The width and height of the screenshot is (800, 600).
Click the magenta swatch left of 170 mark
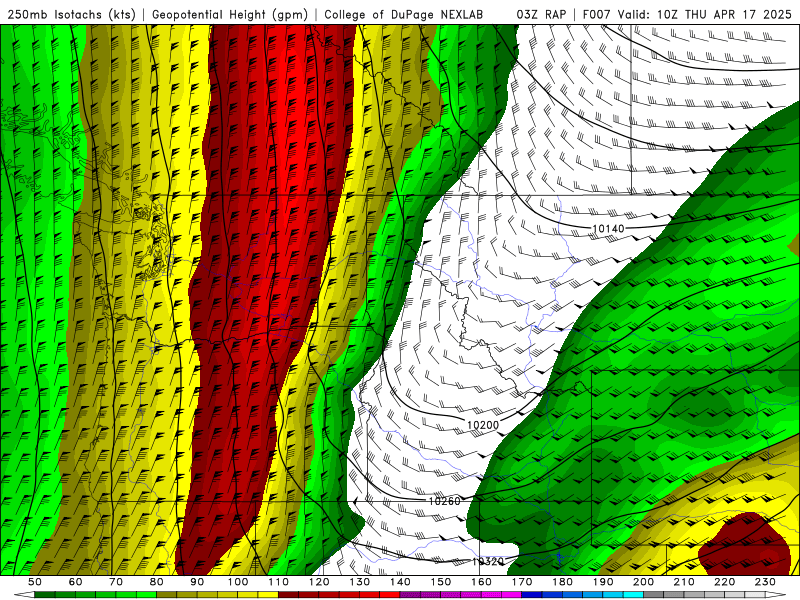[x=512, y=595]
